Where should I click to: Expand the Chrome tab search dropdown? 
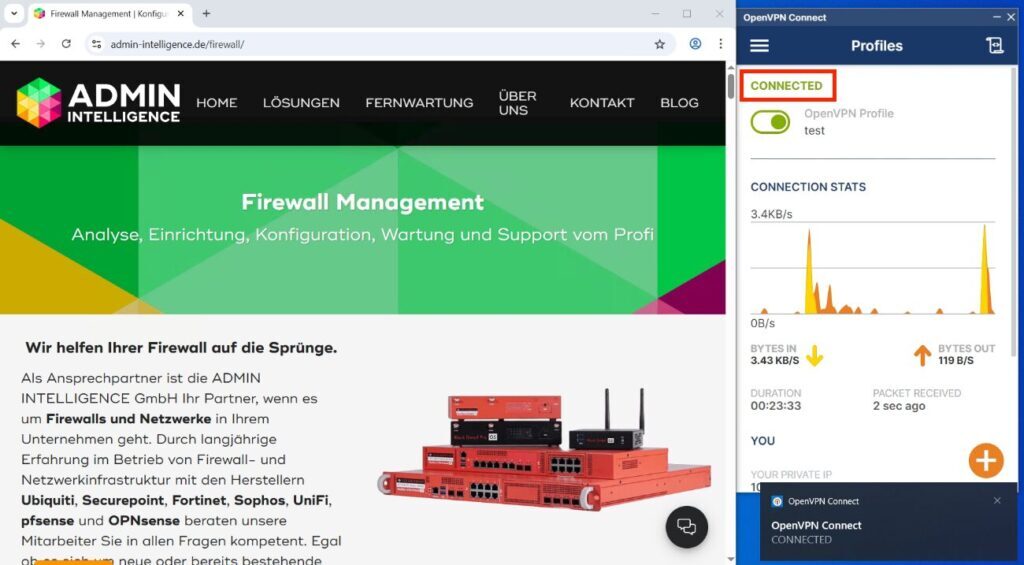point(13,14)
